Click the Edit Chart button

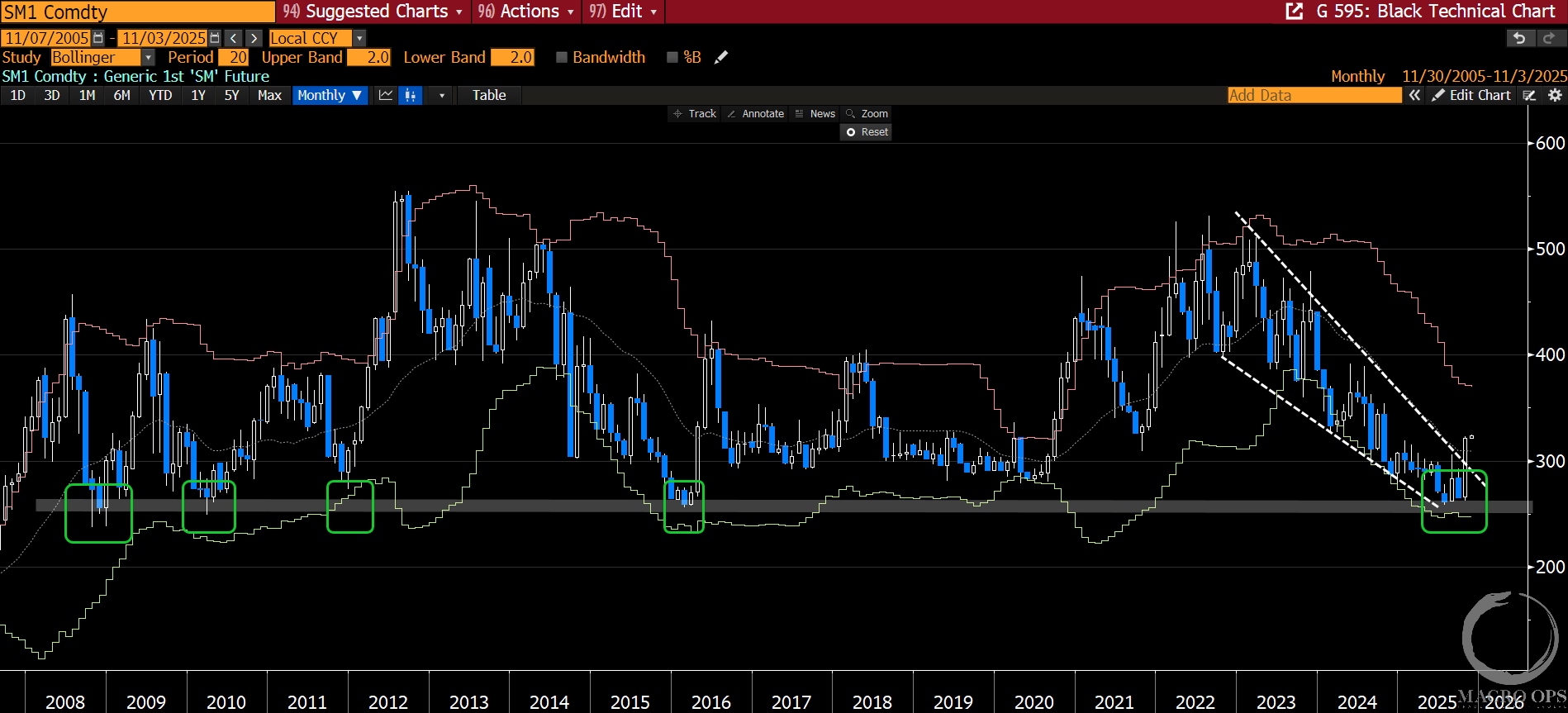[x=1471, y=95]
